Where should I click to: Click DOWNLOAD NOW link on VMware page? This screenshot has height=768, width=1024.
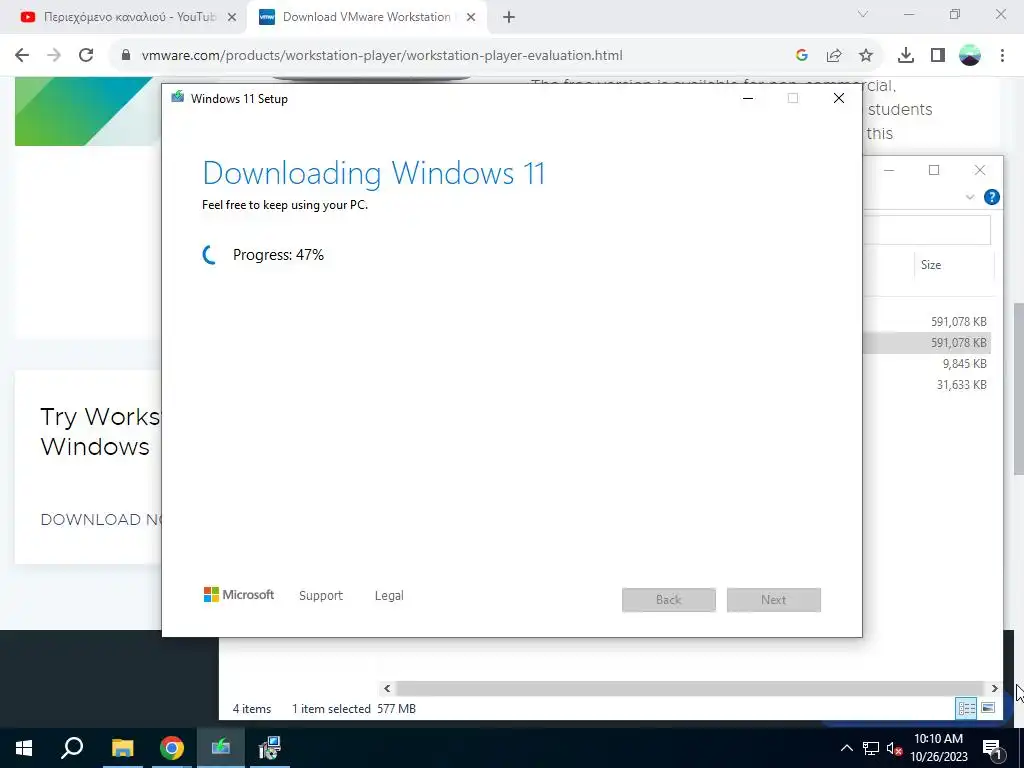[101, 520]
